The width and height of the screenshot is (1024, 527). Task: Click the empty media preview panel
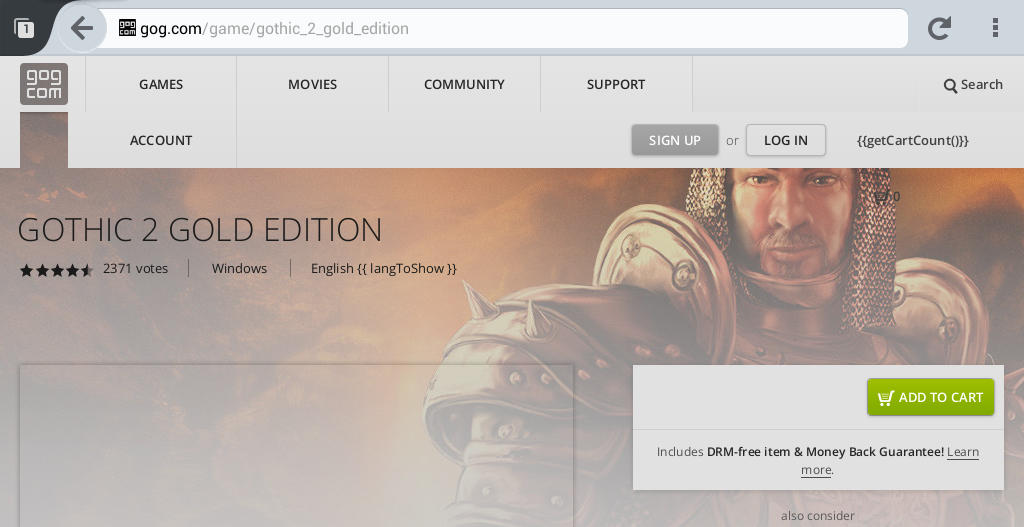tap(296, 446)
